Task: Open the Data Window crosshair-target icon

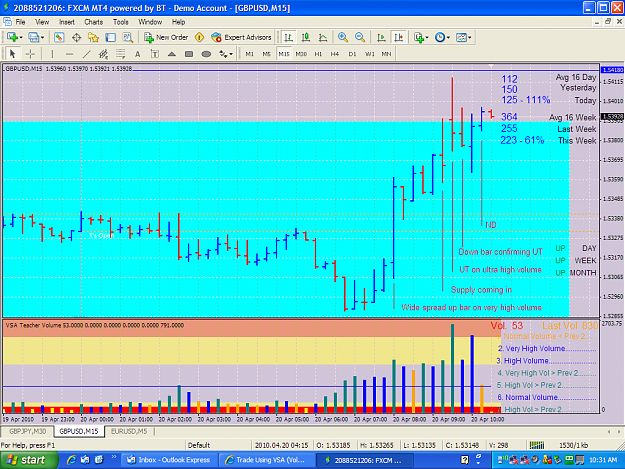Action: (76, 37)
